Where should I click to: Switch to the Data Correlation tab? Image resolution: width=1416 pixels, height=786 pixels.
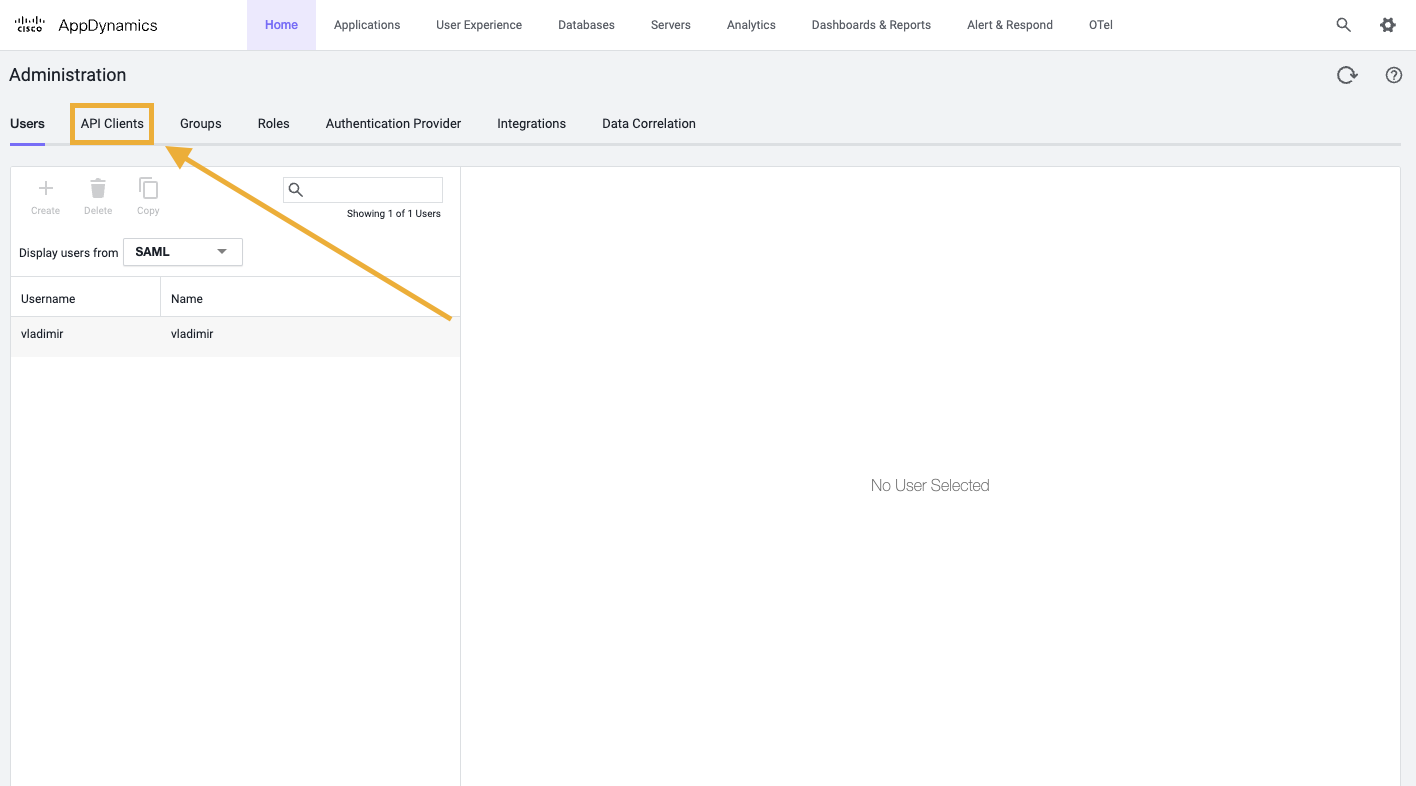coord(649,124)
